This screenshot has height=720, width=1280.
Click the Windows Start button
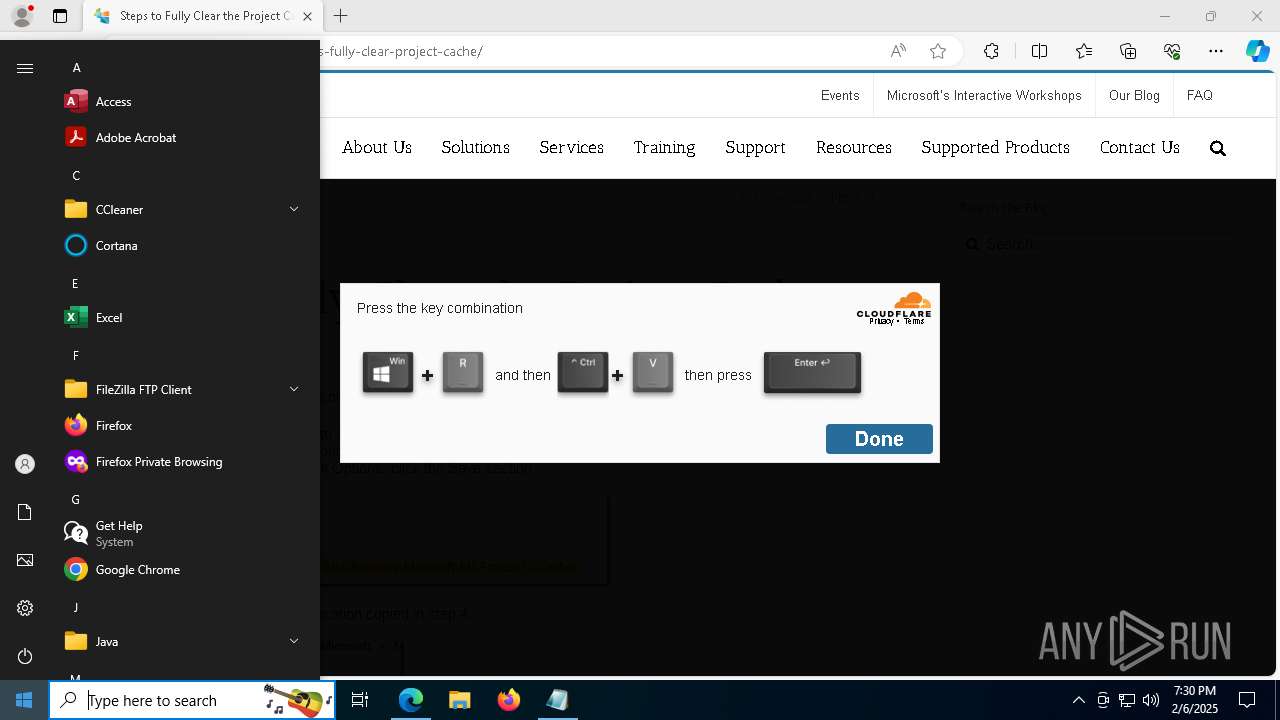24,700
